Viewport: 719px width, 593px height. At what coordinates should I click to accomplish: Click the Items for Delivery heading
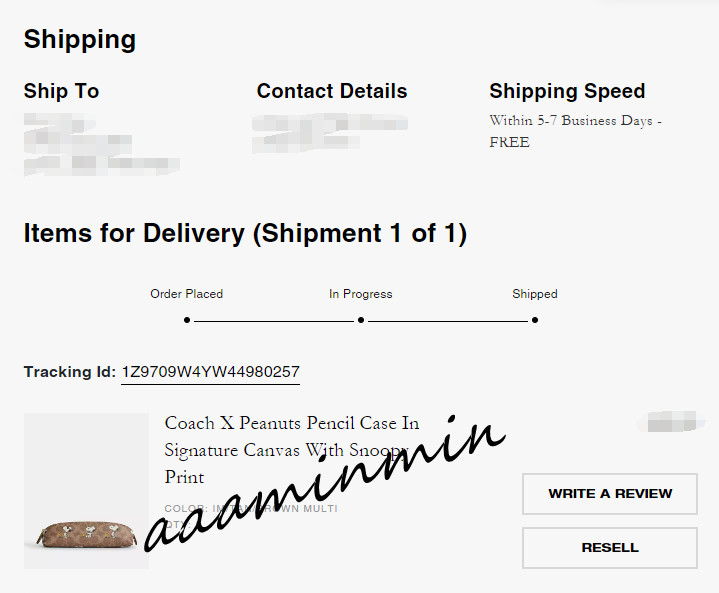click(245, 234)
